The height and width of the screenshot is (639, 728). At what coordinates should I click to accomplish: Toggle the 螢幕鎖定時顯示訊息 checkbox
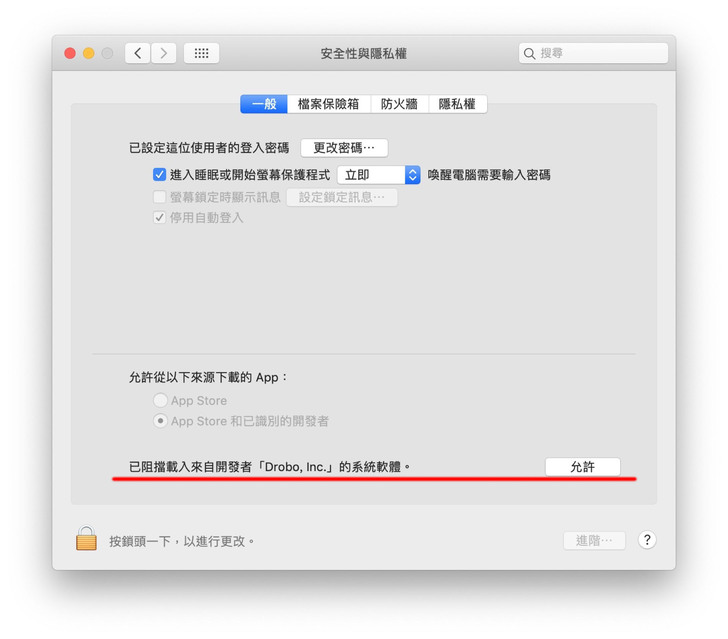(x=159, y=197)
